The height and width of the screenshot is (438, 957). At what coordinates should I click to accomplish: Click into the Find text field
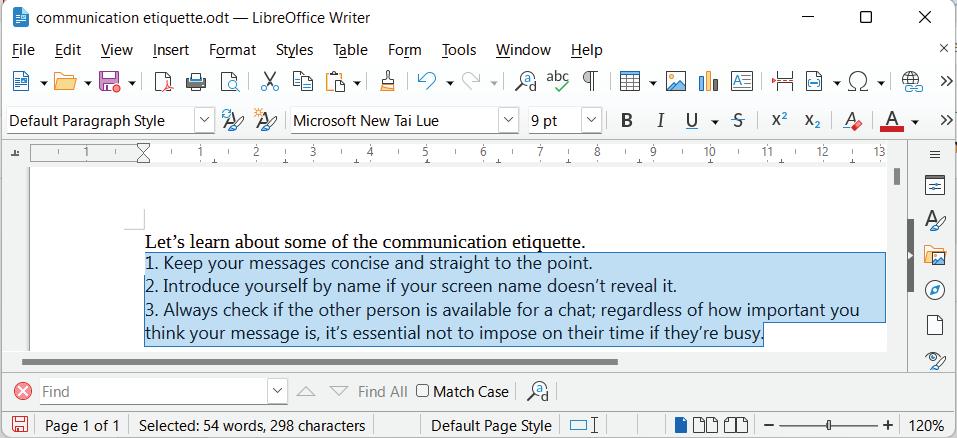[x=154, y=391]
